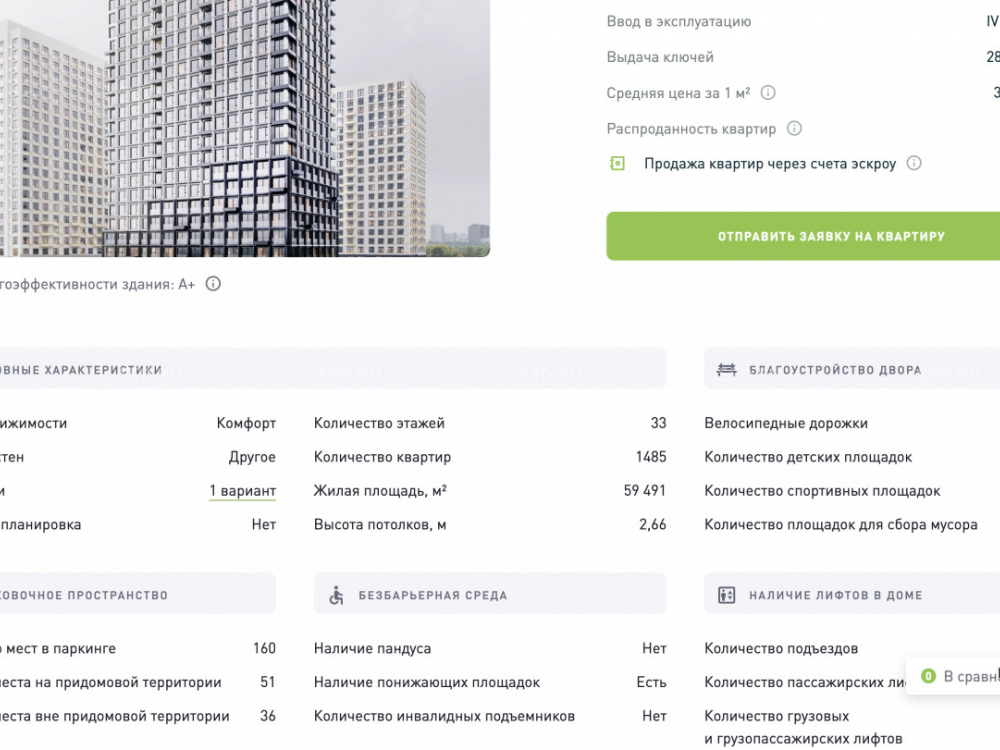Click the Наличие пандуса row label
Viewport: 1000px width, 750px height.
pos(372,649)
